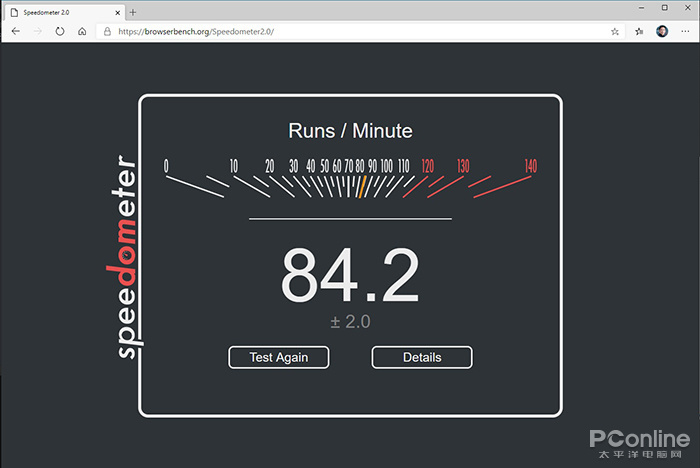Viewport: 700px width, 468px height.
Task: Close the browser window
Action: coord(688,8)
